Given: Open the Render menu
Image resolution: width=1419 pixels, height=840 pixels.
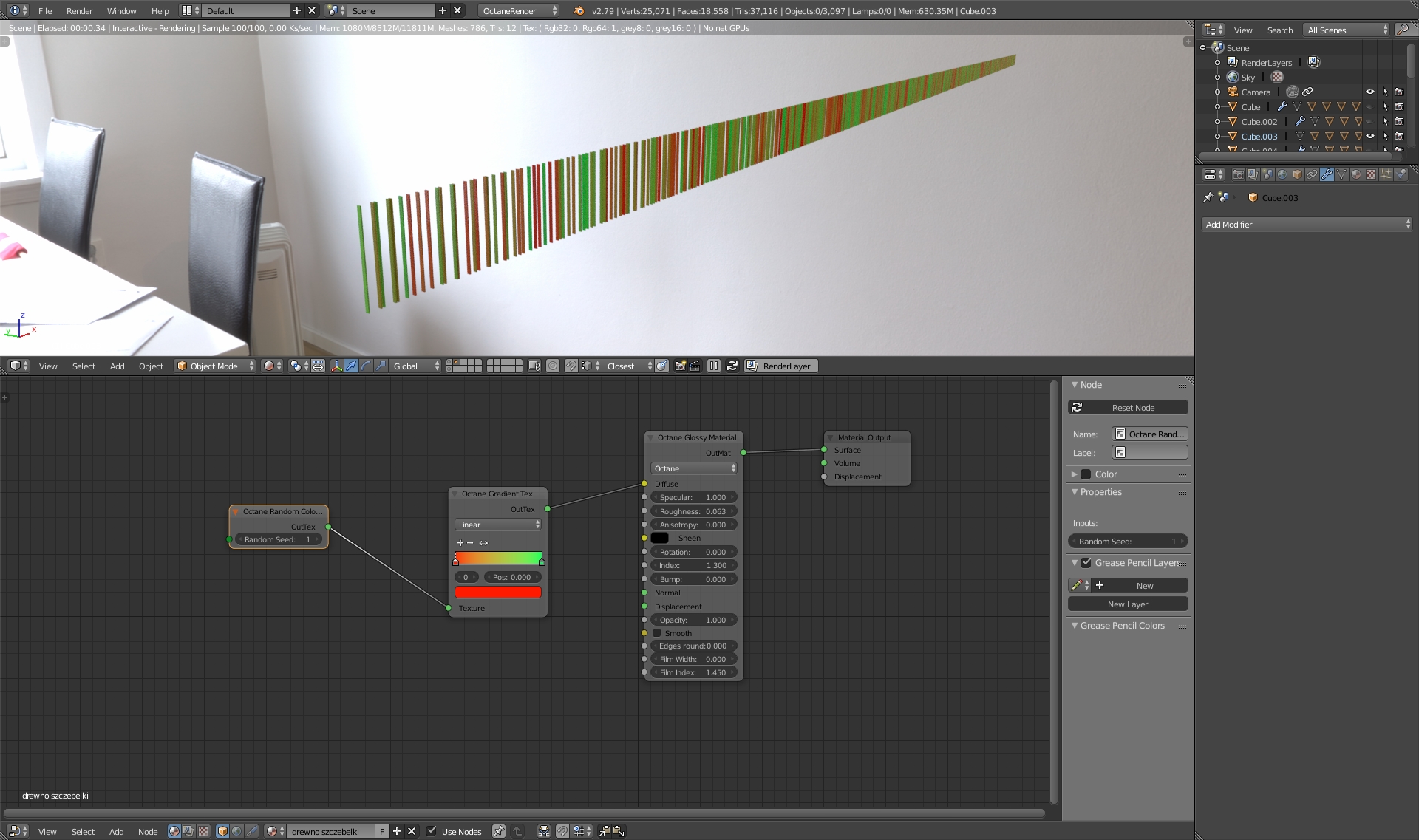Looking at the screenshot, I should 79,10.
